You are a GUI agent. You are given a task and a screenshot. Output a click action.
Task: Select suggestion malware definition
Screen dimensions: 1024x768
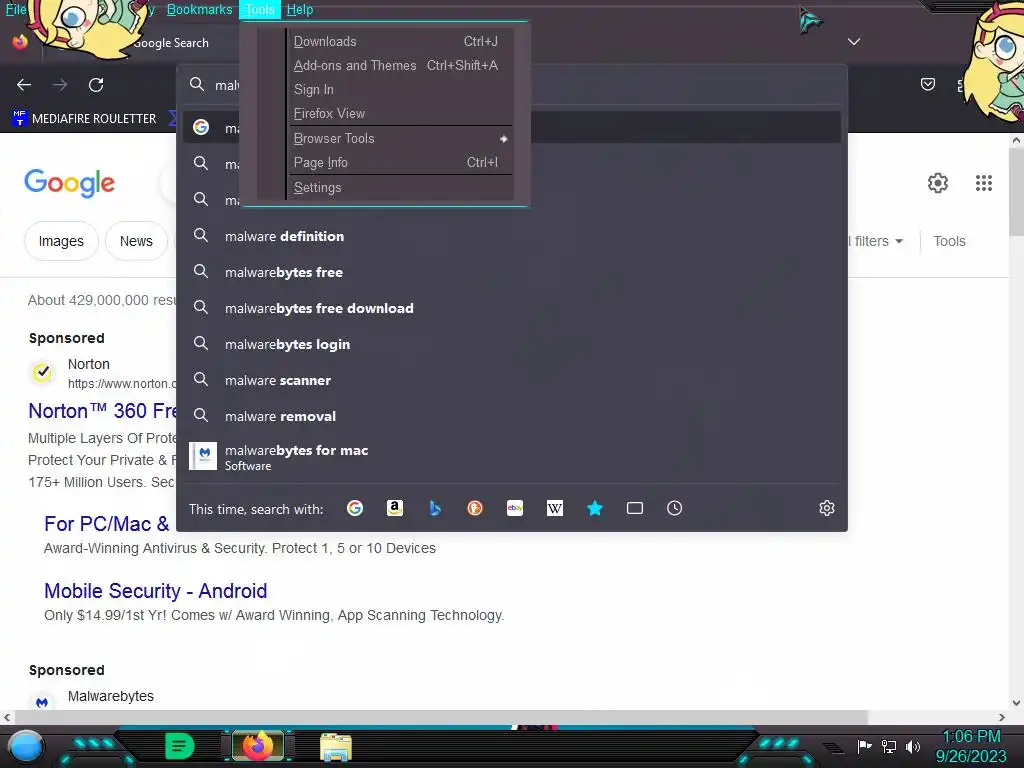coord(511,236)
